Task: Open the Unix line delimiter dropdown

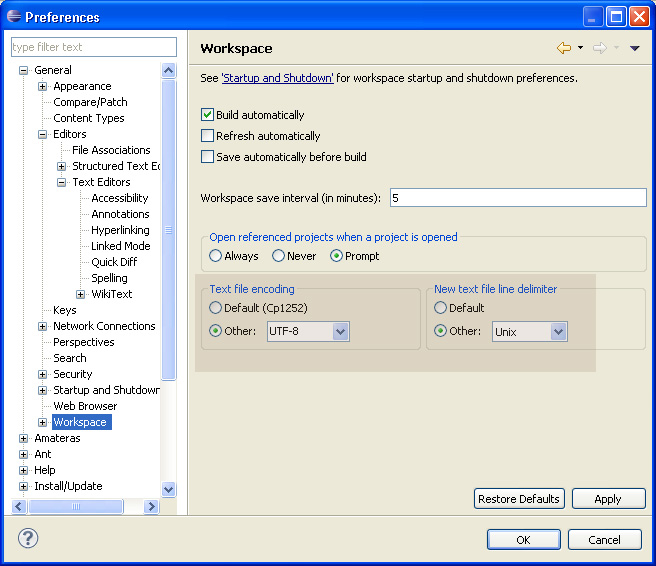Action: [x=558, y=331]
